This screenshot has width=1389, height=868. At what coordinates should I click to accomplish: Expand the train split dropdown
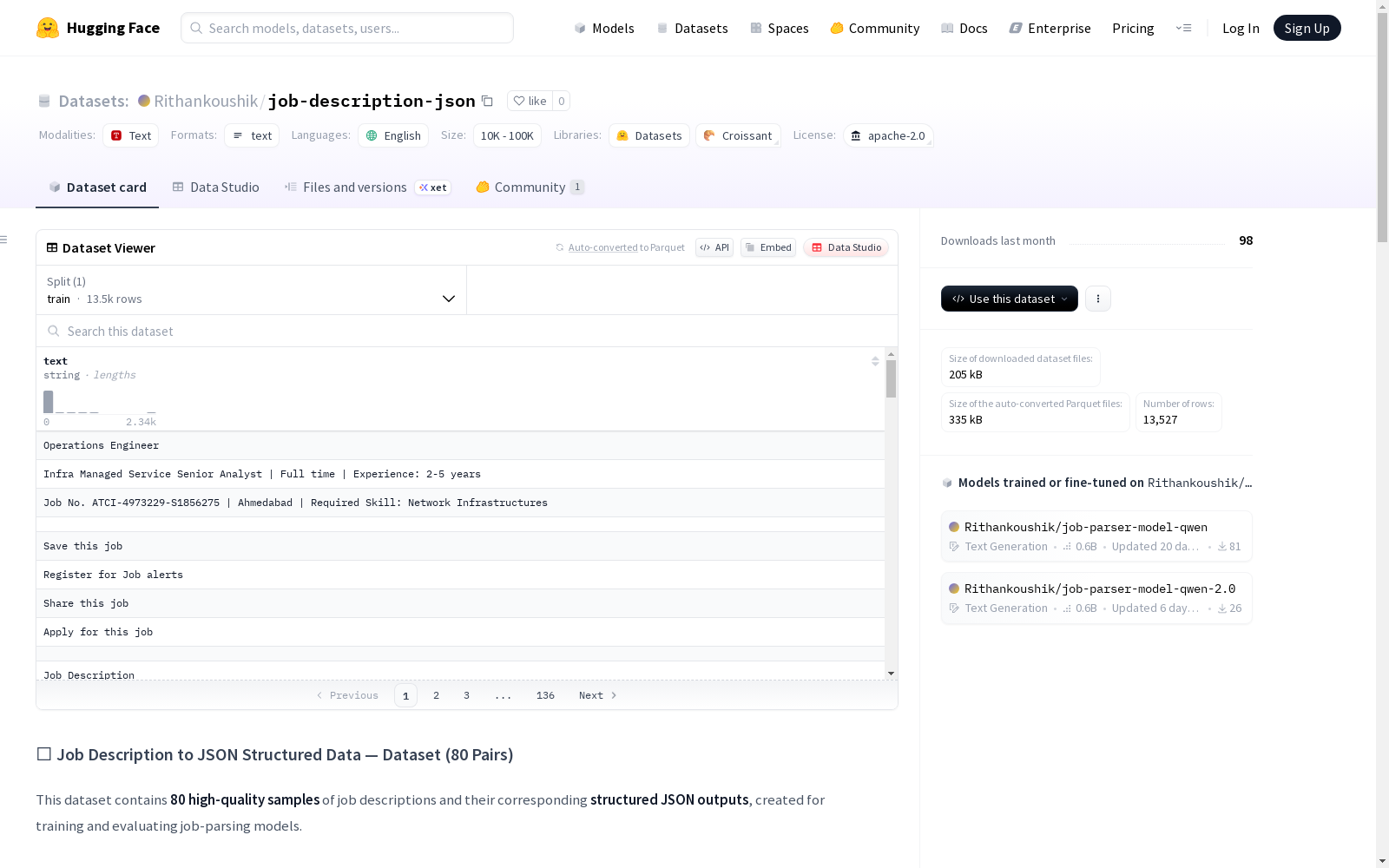pos(252,290)
